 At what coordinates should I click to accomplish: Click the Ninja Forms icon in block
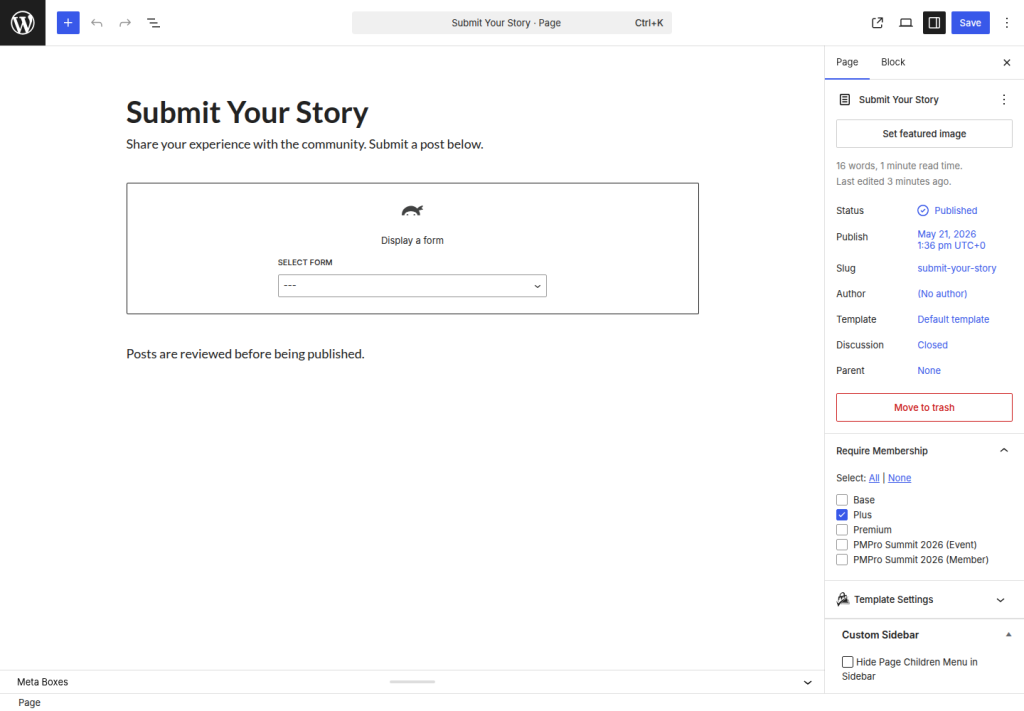click(412, 210)
